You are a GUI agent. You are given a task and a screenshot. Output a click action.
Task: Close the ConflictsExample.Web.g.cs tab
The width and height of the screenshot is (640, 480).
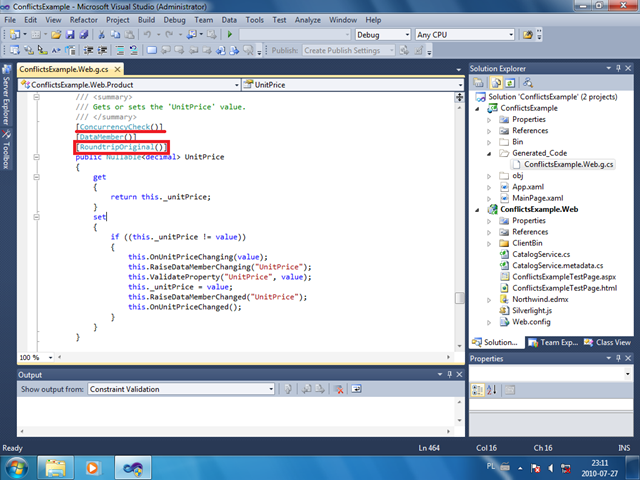click(x=118, y=69)
